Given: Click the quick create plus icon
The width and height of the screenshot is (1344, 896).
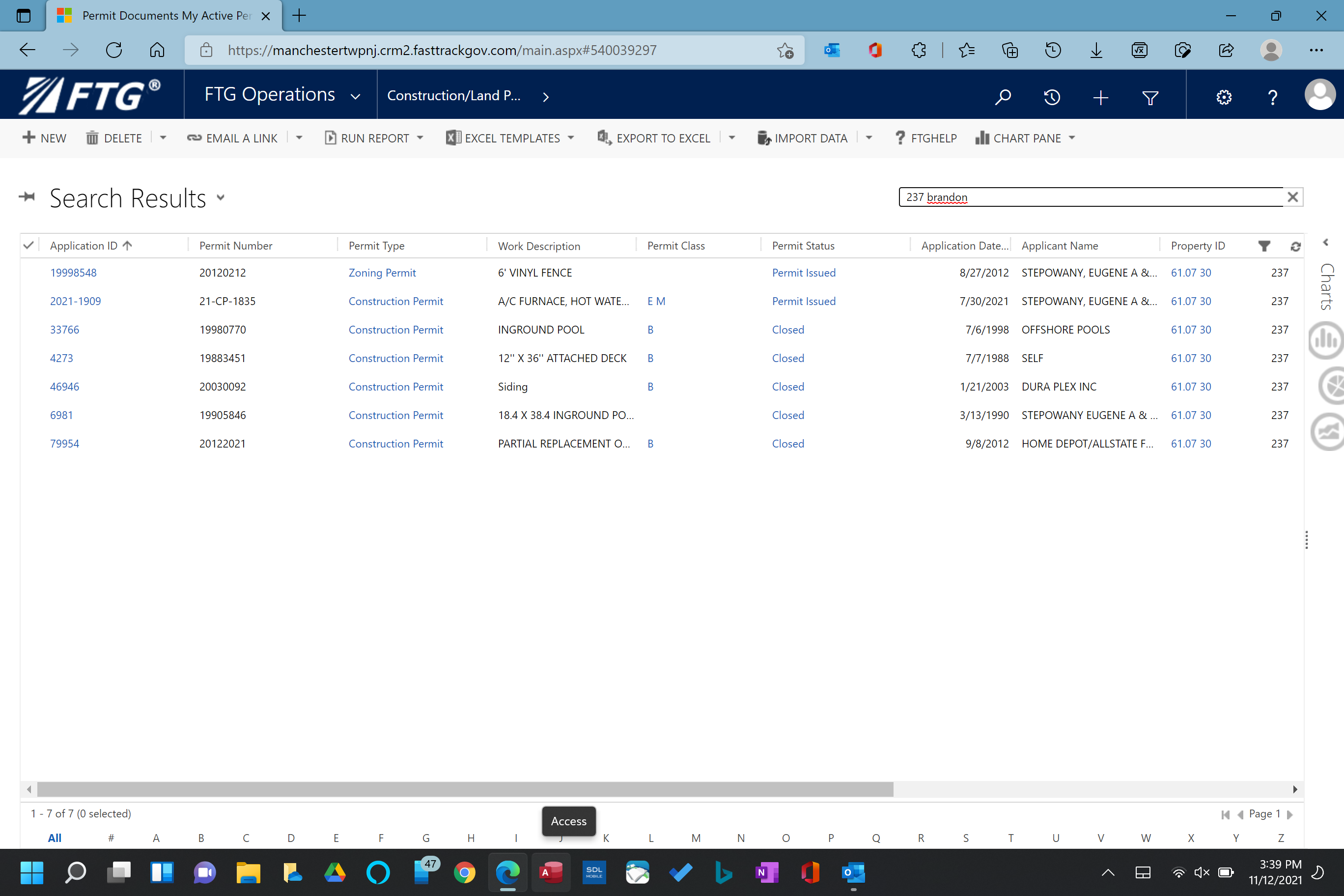Looking at the screenshot, I should click(1100, 97).
